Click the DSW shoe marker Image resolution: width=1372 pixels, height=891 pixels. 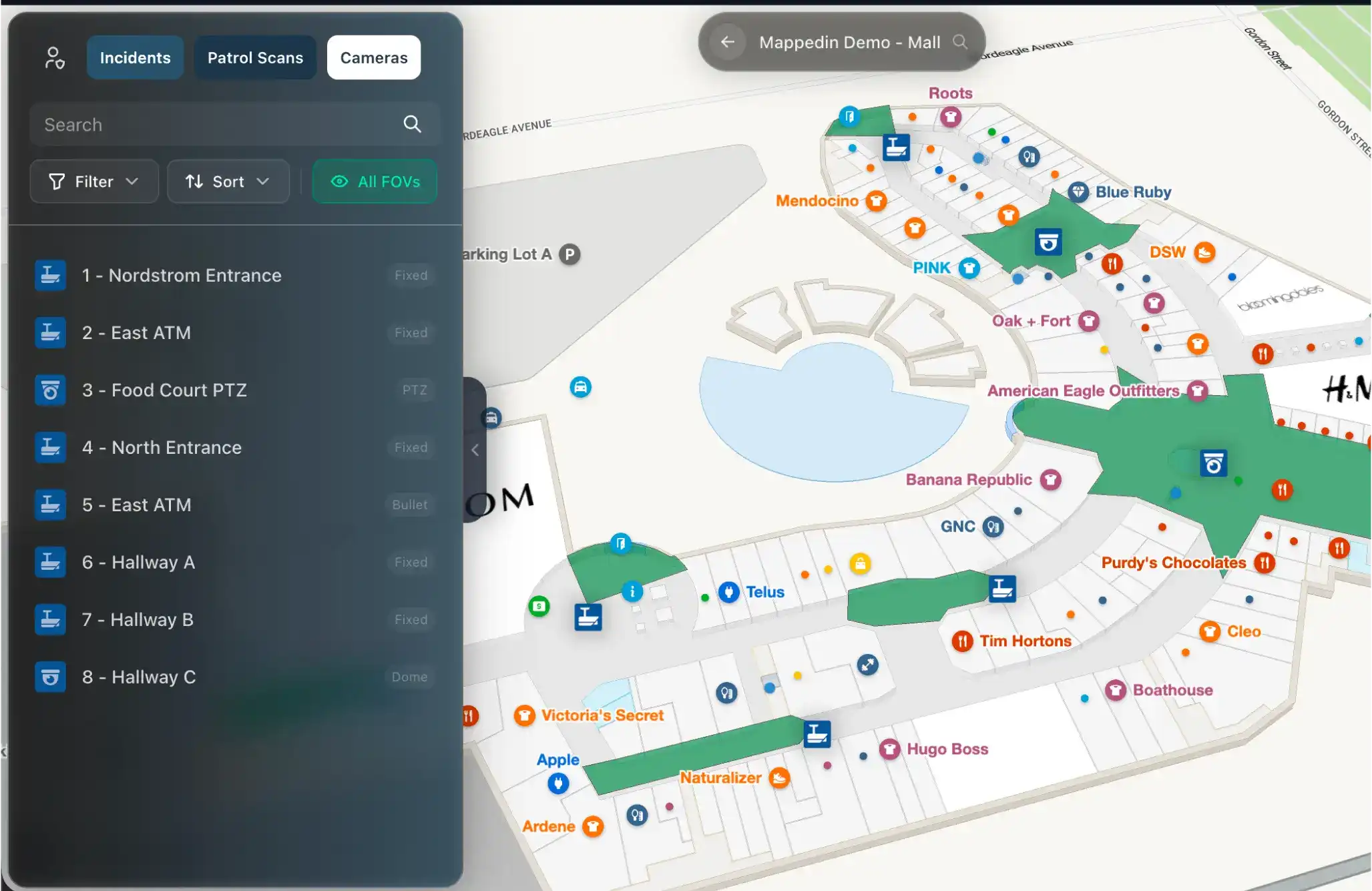tap(1204, 252)
